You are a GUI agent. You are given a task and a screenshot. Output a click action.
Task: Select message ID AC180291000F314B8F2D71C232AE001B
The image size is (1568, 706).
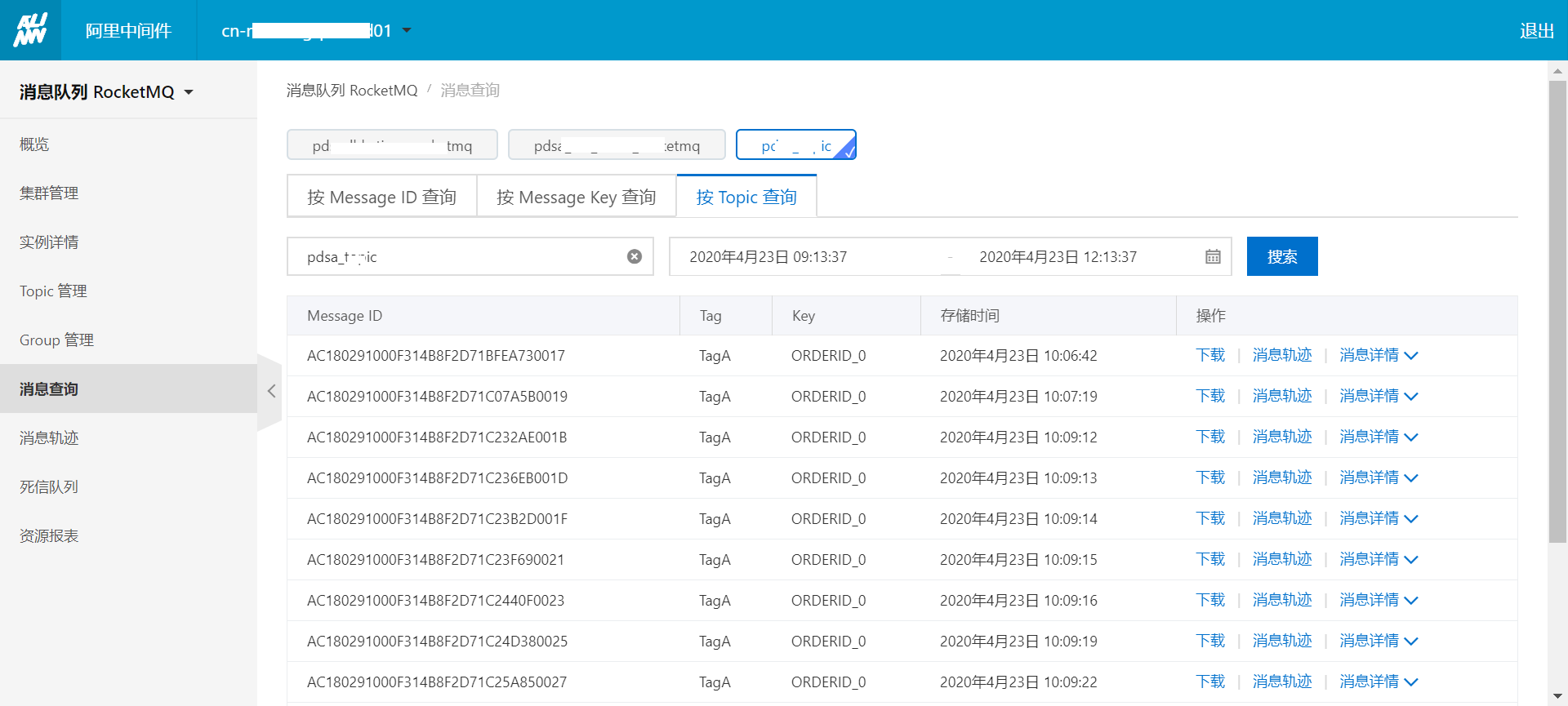pyautogui.click(x=437, y=437)
